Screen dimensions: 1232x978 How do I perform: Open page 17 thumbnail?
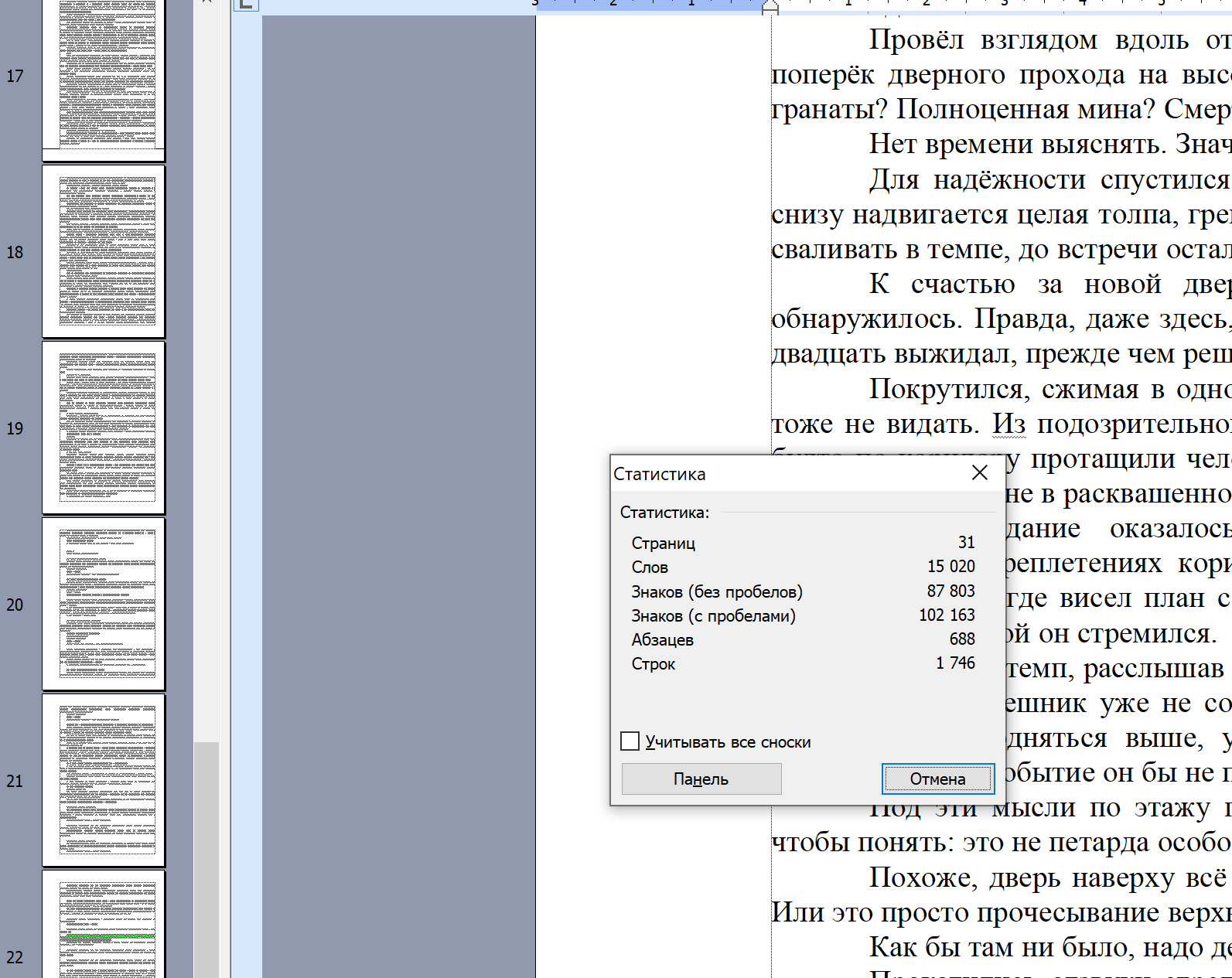tap(104, 76)
